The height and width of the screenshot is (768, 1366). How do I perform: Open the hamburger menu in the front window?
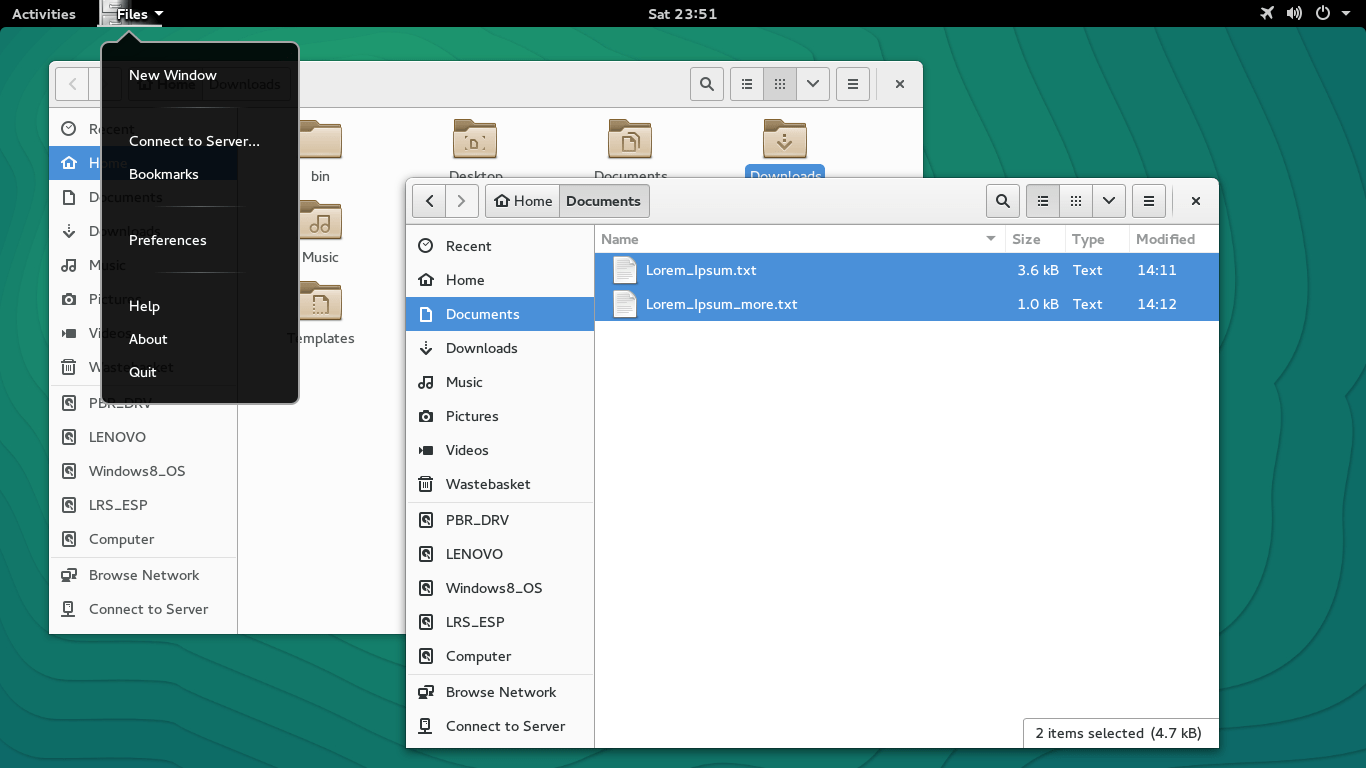point(1148,200)
